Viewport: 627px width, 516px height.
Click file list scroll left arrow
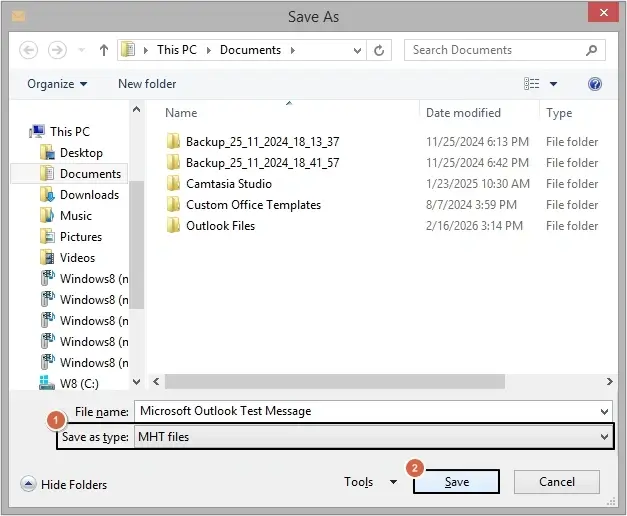tap(156, 382)
